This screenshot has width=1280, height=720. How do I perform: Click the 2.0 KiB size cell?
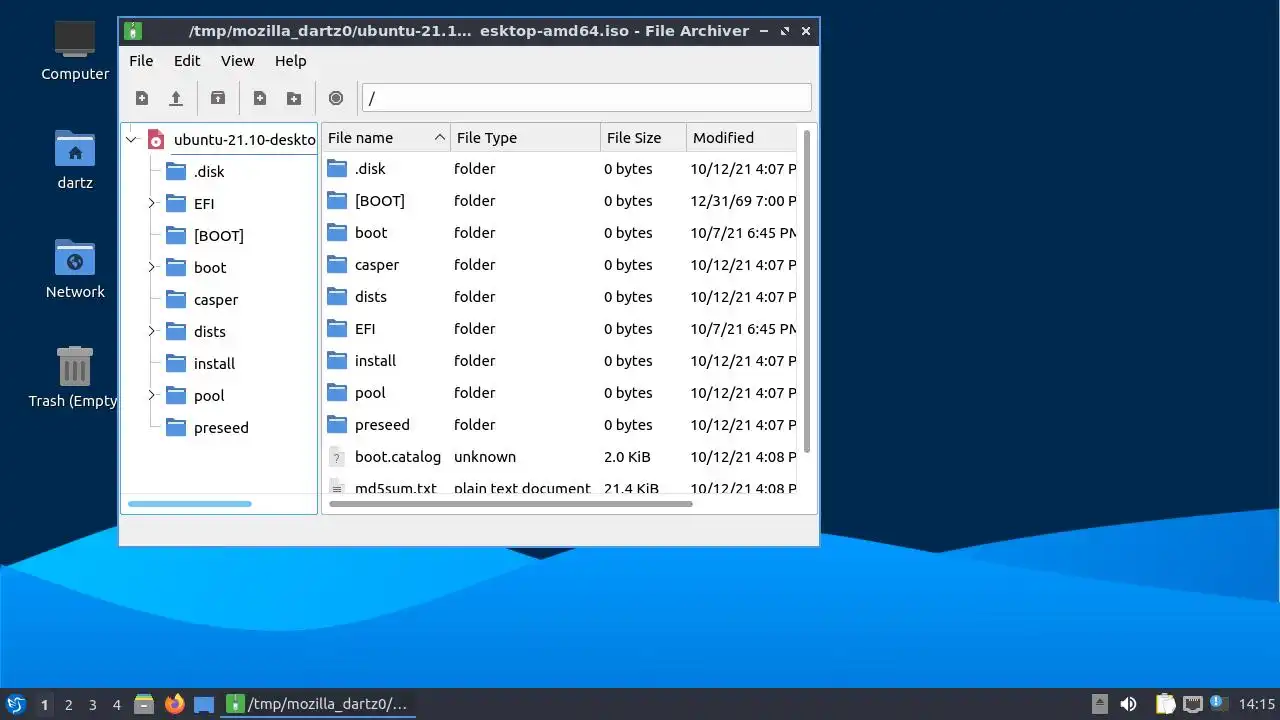(627, 457)
